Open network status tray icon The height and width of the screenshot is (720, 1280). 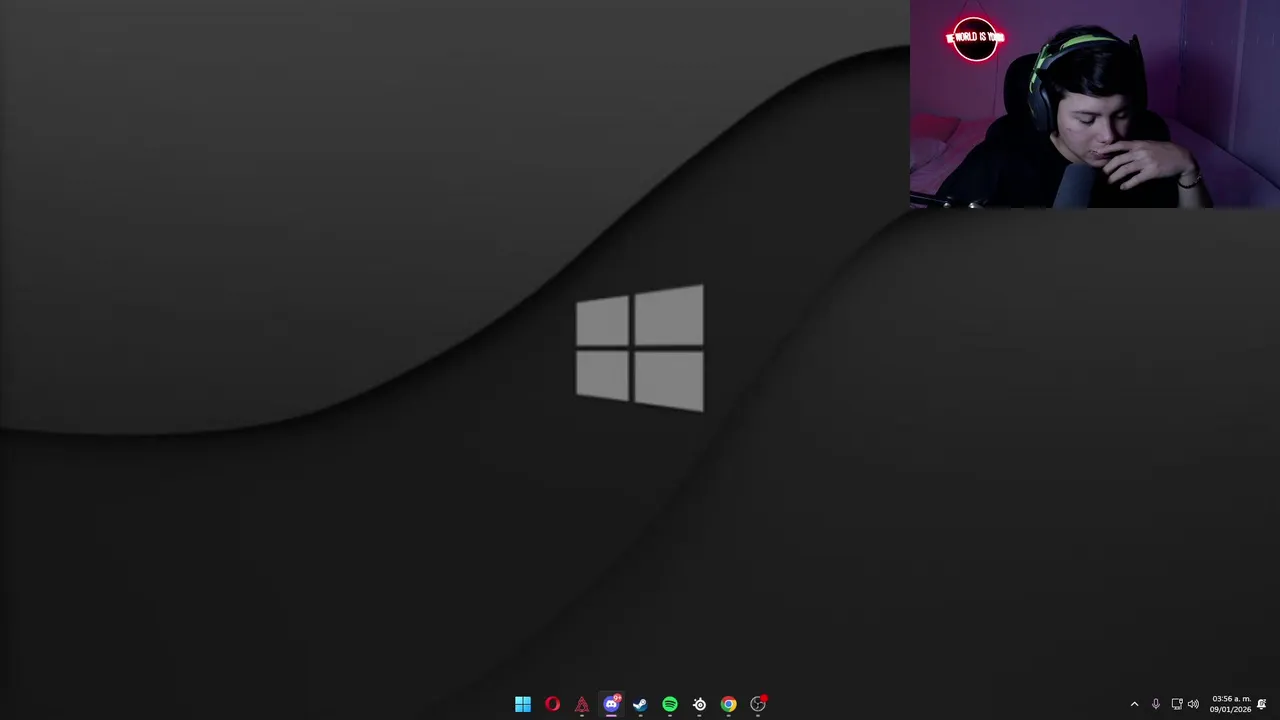tap(1177, 705)
